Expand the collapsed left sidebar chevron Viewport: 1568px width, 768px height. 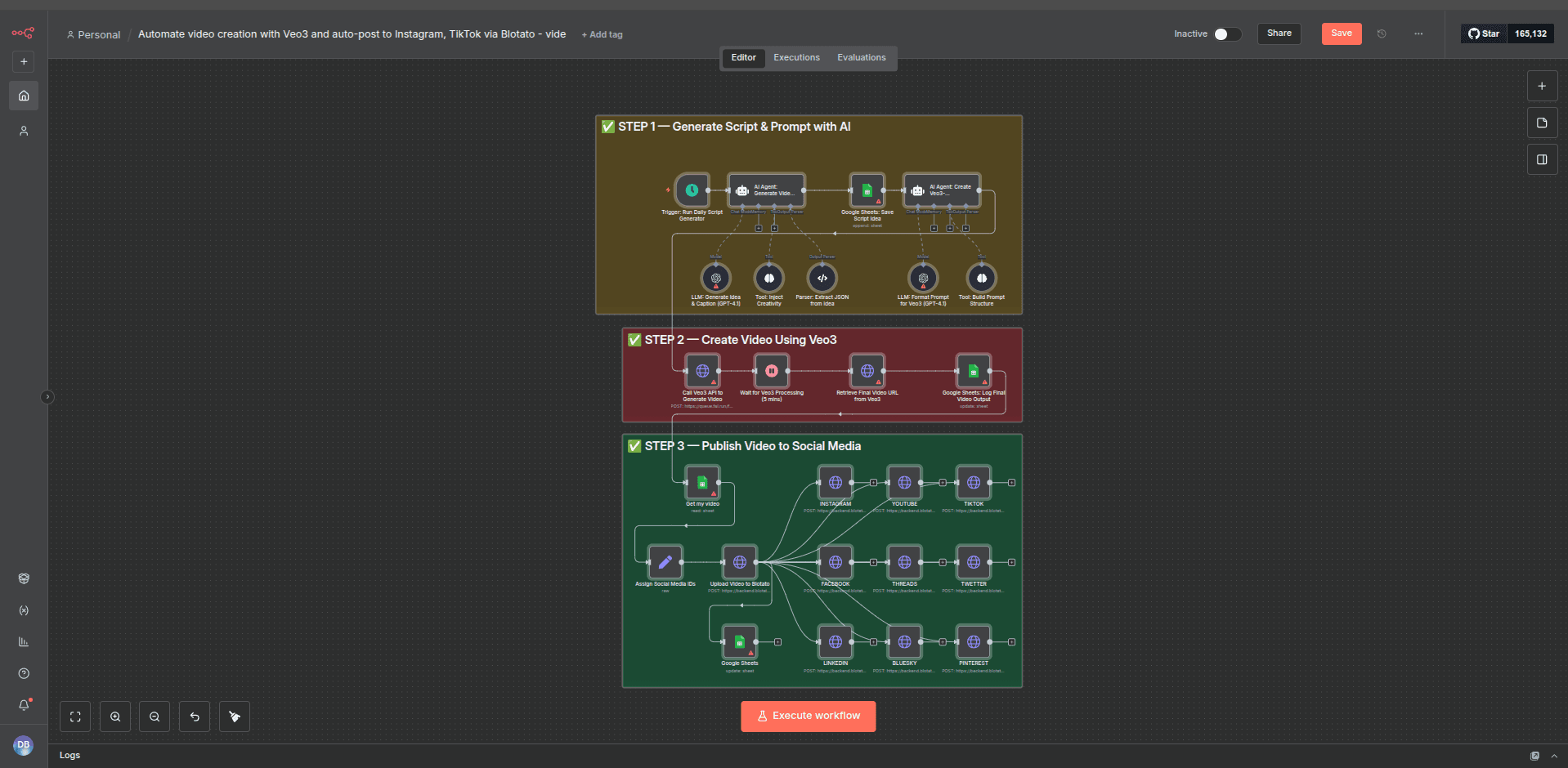point(47,397)
